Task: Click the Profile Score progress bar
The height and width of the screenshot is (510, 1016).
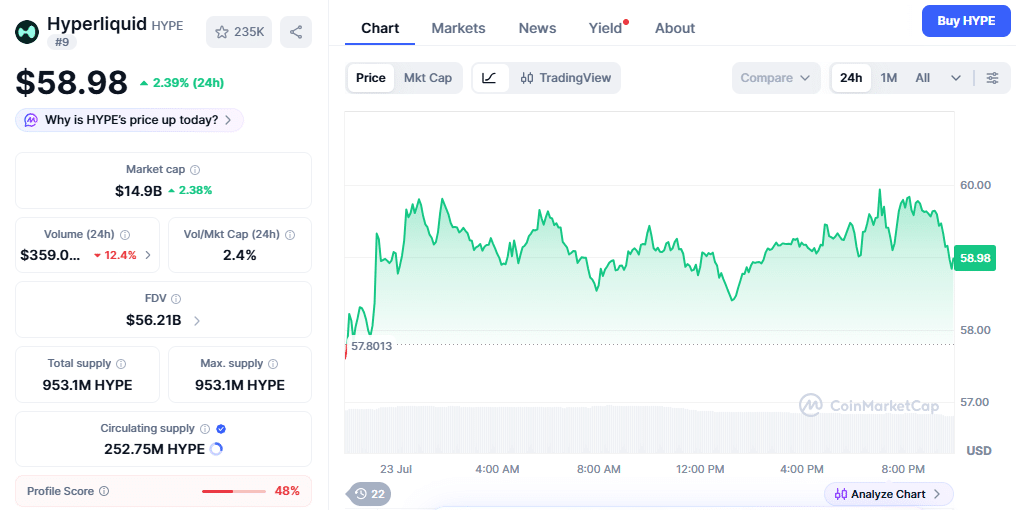Action: pyautogui.click(x=233, y=491)
